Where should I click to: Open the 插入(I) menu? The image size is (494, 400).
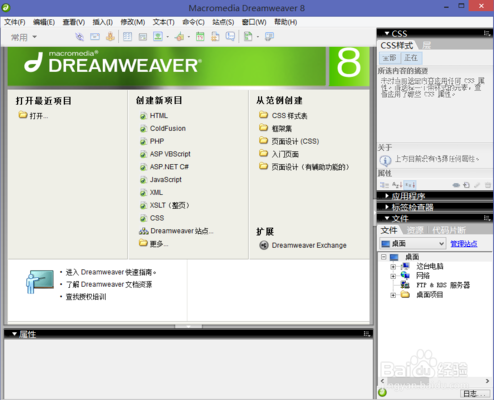click(102, 22)
